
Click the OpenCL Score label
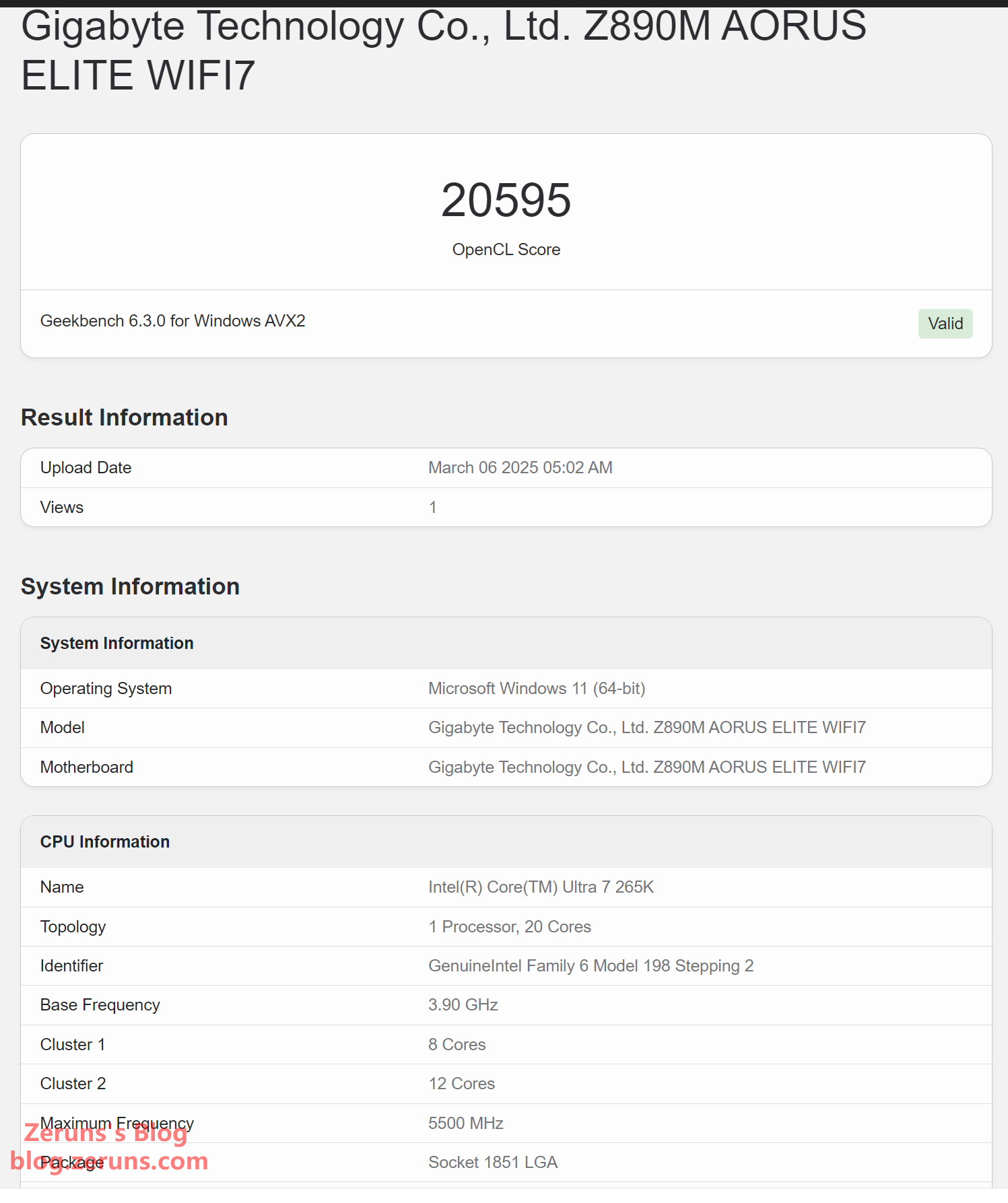[506, 250]
